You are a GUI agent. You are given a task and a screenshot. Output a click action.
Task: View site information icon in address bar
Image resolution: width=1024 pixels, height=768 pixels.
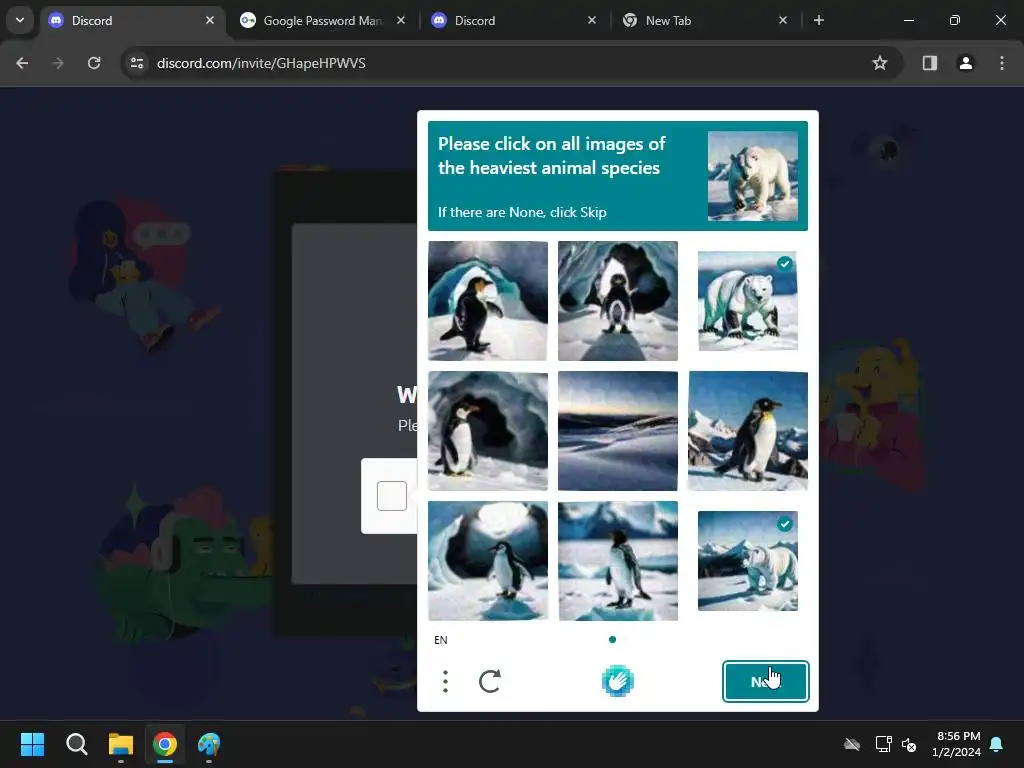pyautogui.click(x=137, y=63)
